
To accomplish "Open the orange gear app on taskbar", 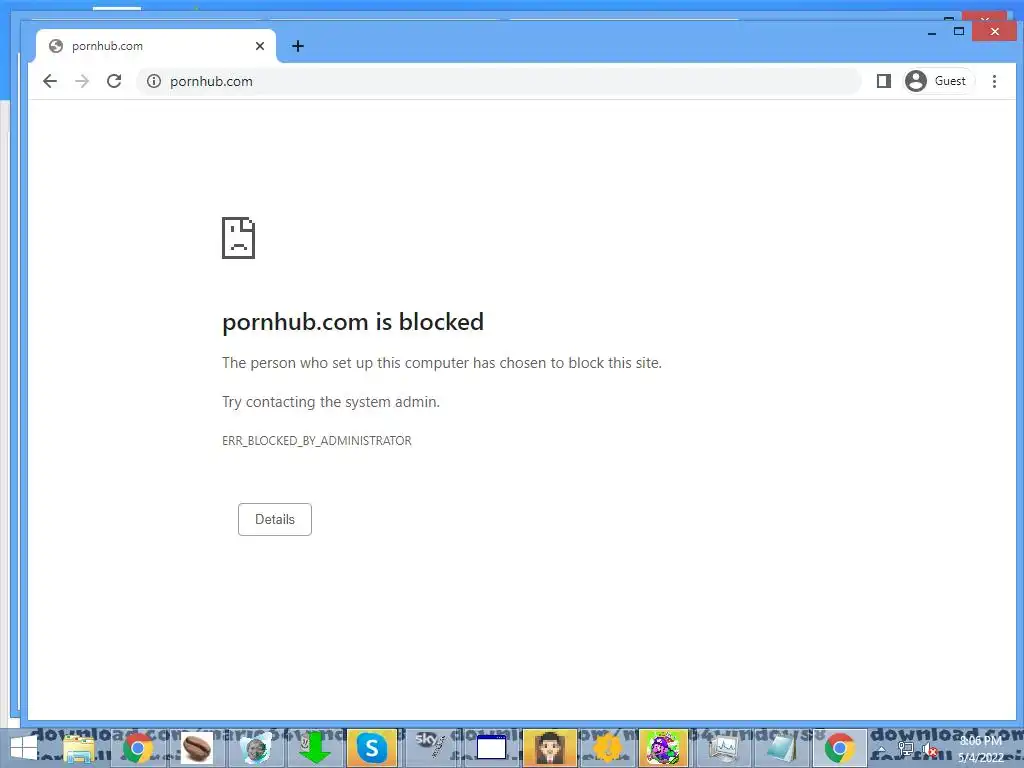I will tap(607, 748).
